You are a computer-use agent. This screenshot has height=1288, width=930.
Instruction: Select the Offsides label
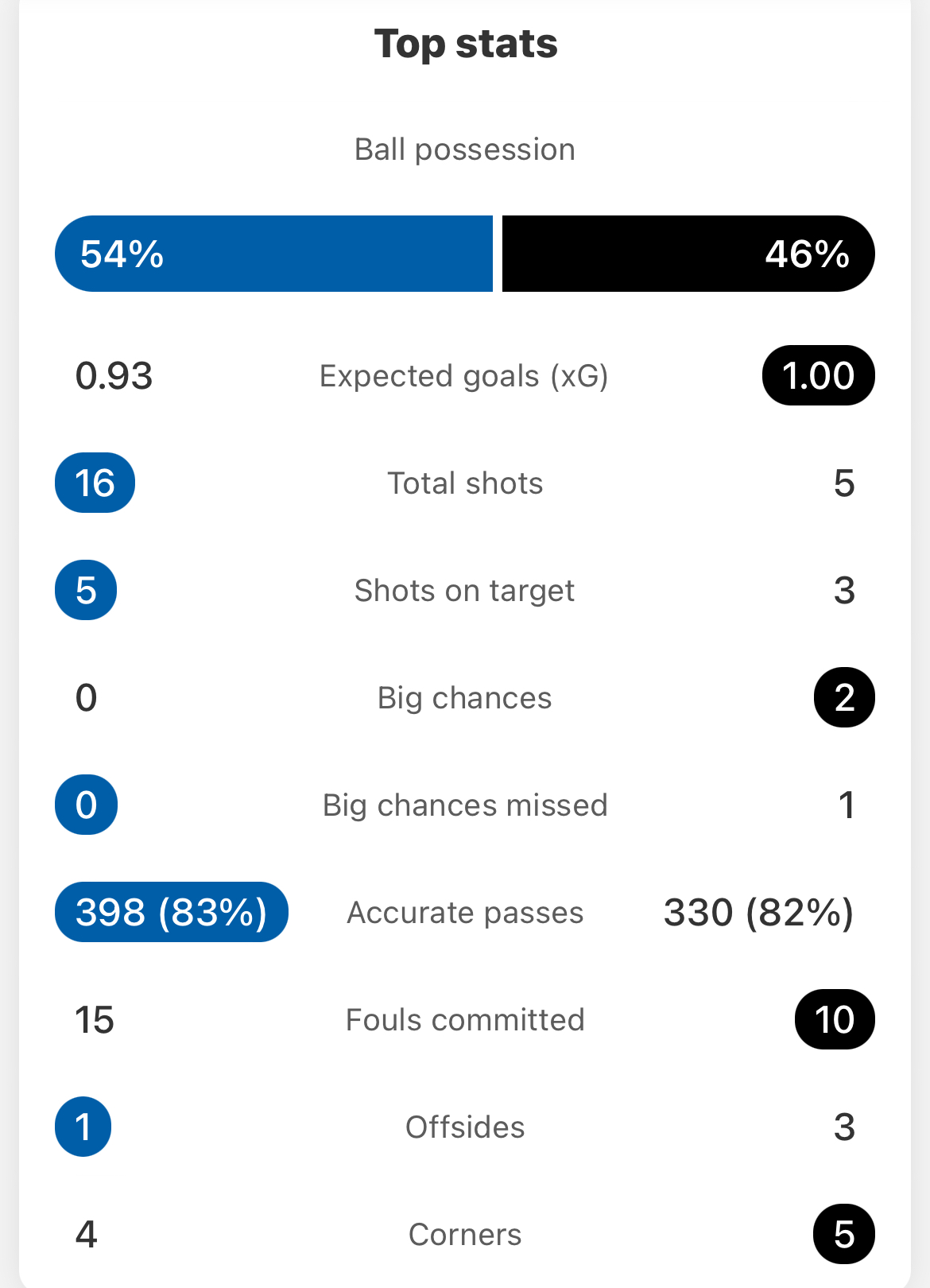[465, 1127]
